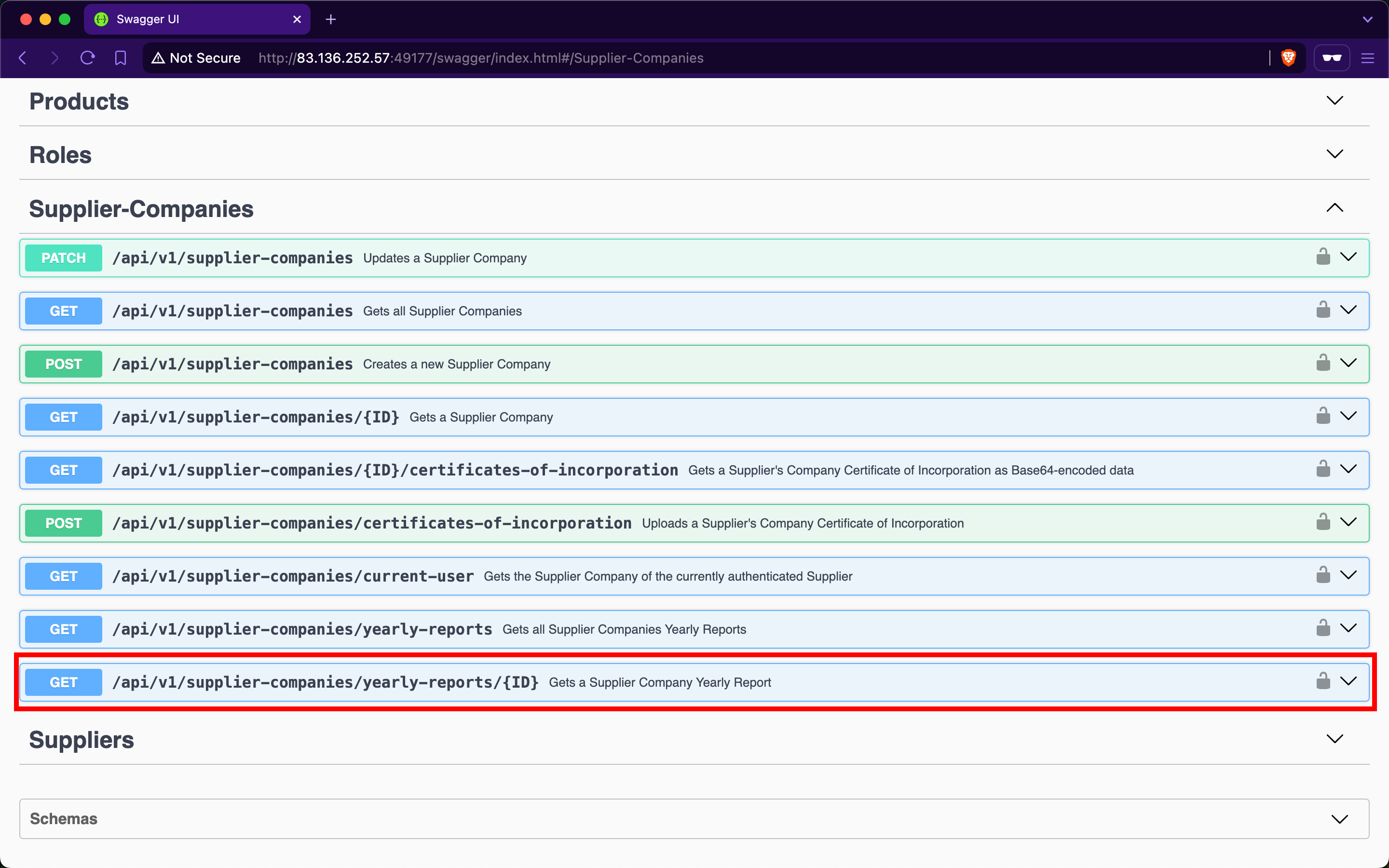
Task: Reload the Swagger UI page
Action: (x=87, y=58)
